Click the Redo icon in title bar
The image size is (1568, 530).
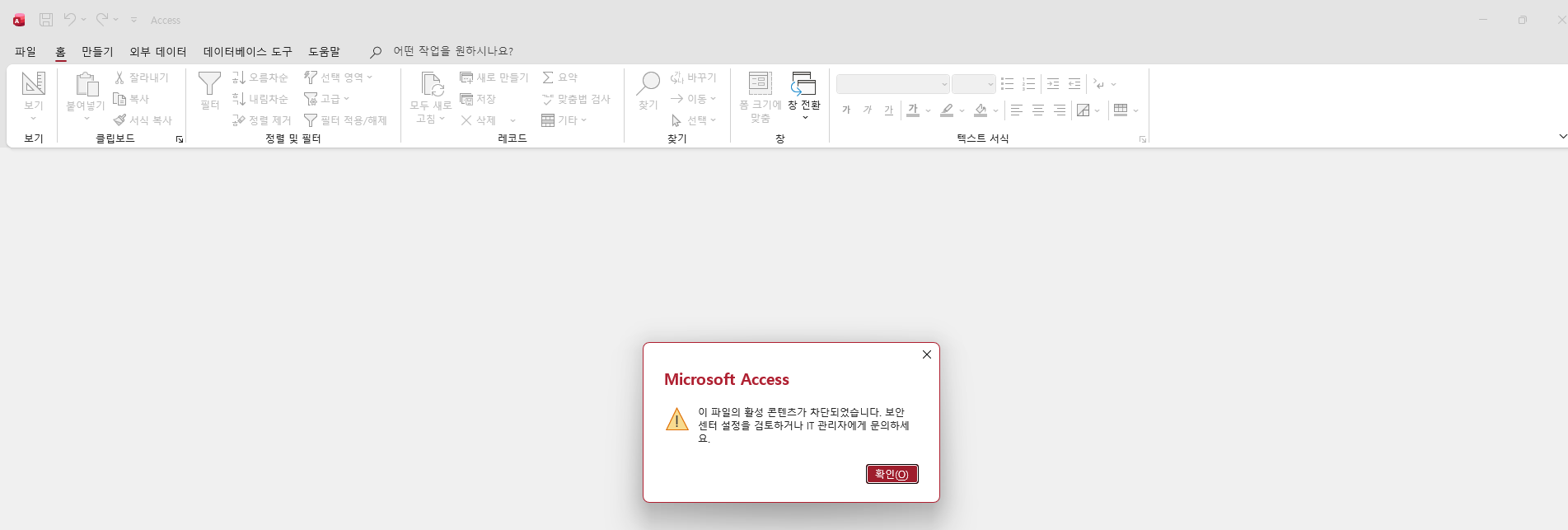(x=102, y=19)
